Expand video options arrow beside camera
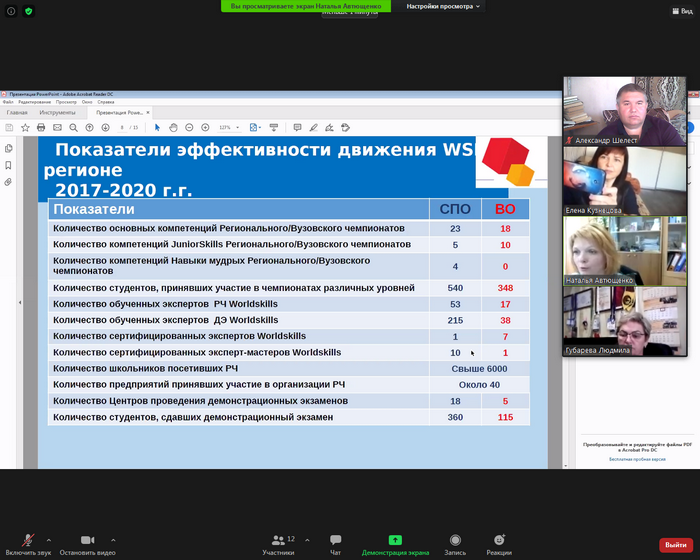 click(113, 539)
